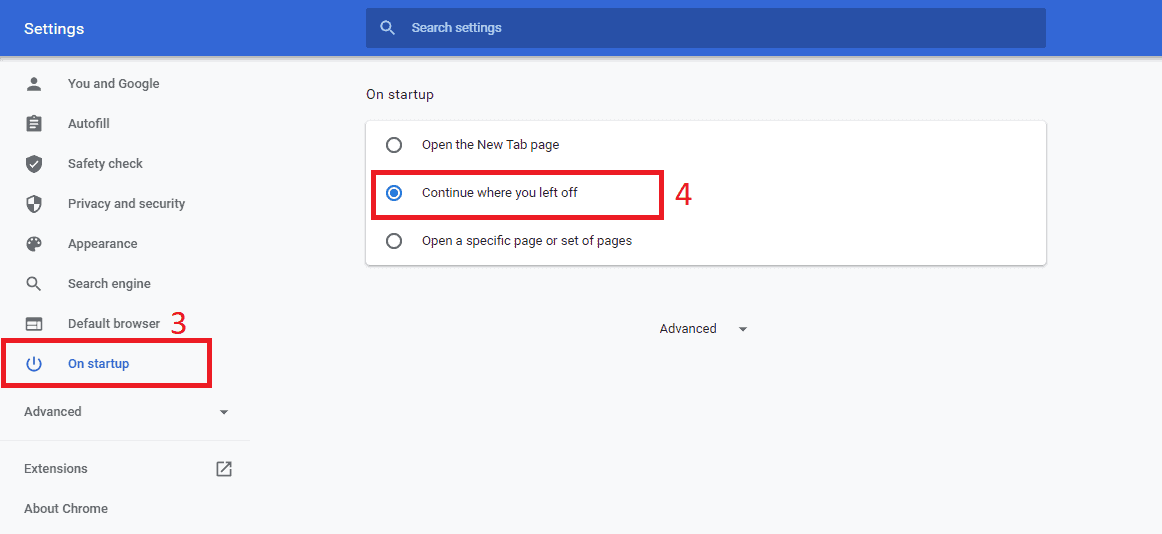Expand Advanced settings below On startup card
This screenshot has width=1162, height=534.
(704, 329)
